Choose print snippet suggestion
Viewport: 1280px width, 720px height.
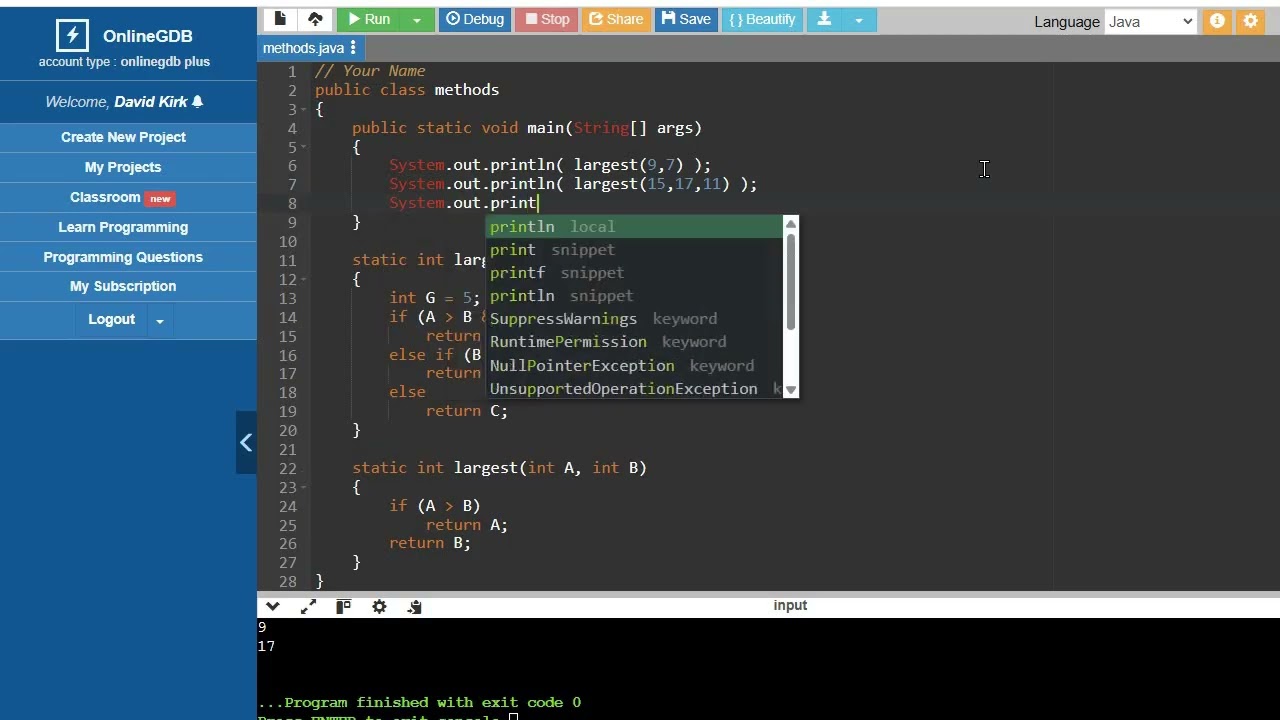click(634, 250)
